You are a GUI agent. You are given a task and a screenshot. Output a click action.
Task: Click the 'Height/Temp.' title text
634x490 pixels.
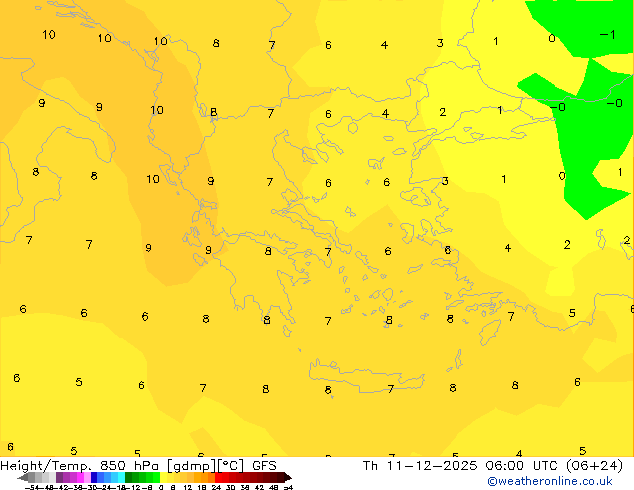pyautogui.click(x=44, y=466)
